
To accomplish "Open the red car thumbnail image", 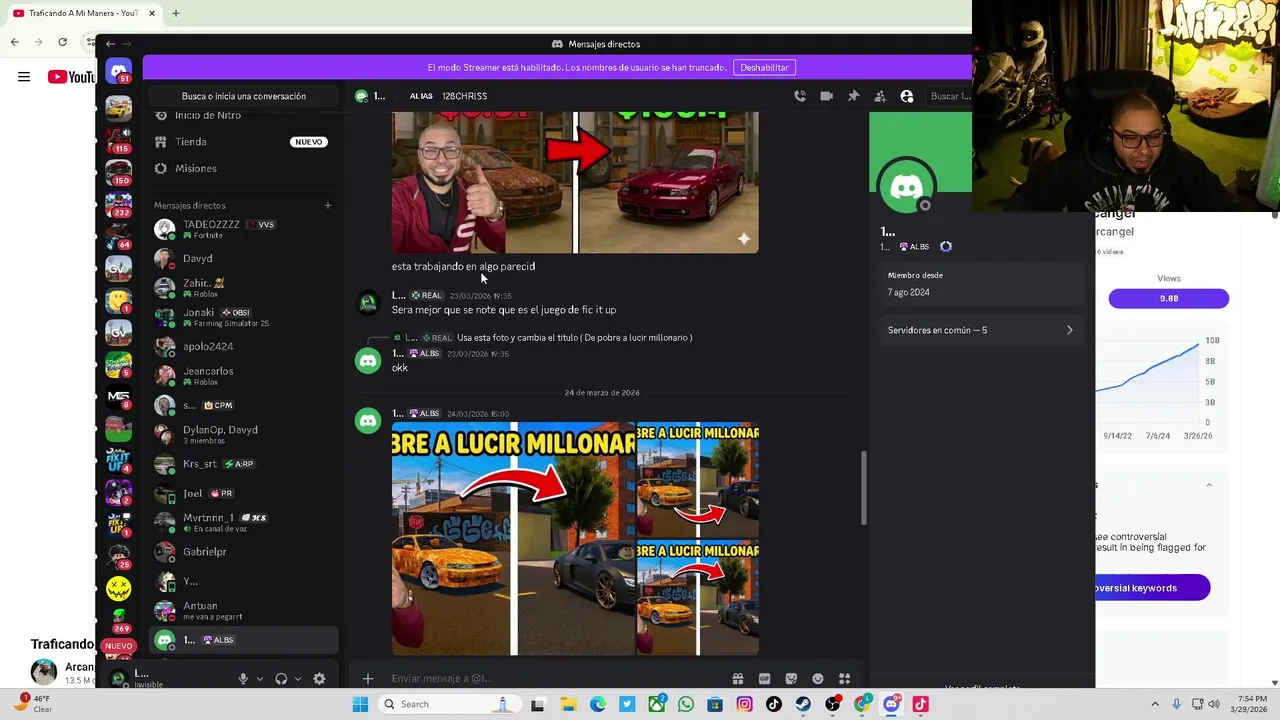I will tap(575, 183).
